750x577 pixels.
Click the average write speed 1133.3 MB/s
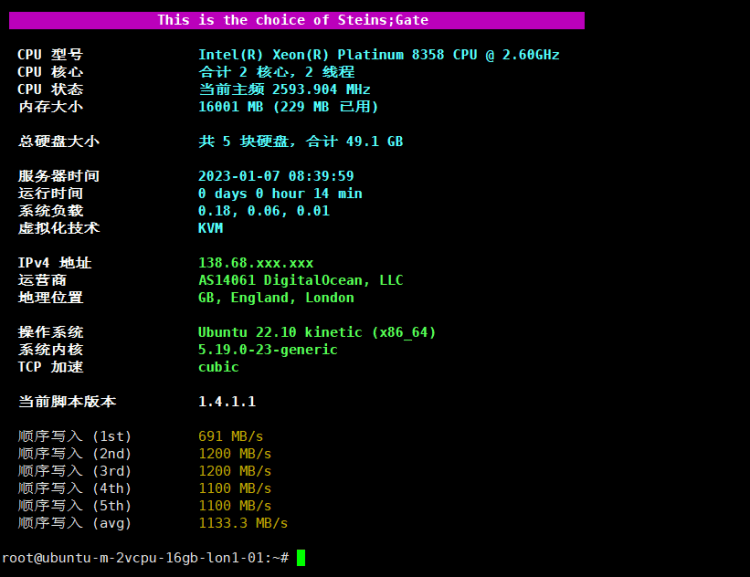click(x=243, y=523)
